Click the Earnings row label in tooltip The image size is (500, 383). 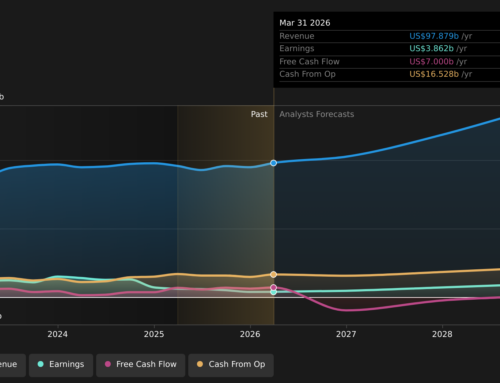[297, 49]
